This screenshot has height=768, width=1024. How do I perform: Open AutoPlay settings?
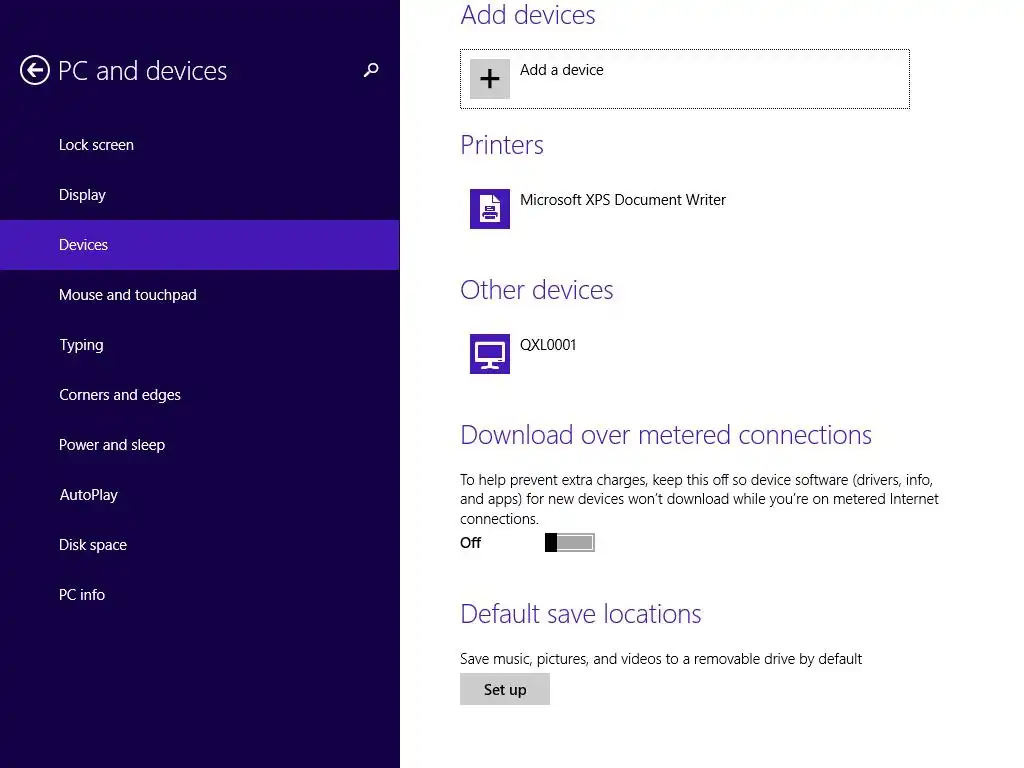[88, 495]
